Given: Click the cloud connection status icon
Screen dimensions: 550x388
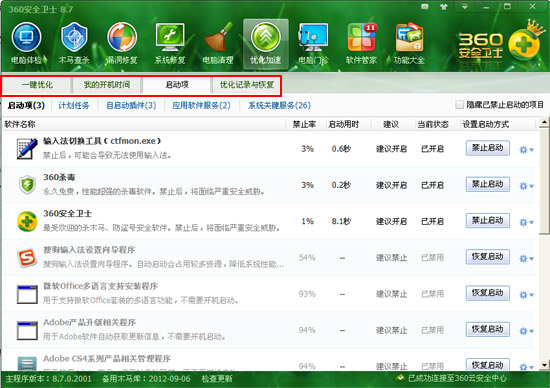Looking at the screenshot, I should (x=400, y=378).
